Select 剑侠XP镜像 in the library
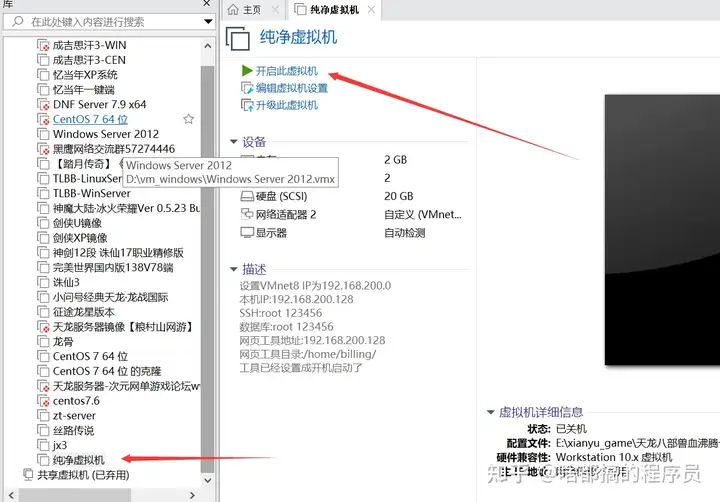Screen dimensions: 720x502 80,238
